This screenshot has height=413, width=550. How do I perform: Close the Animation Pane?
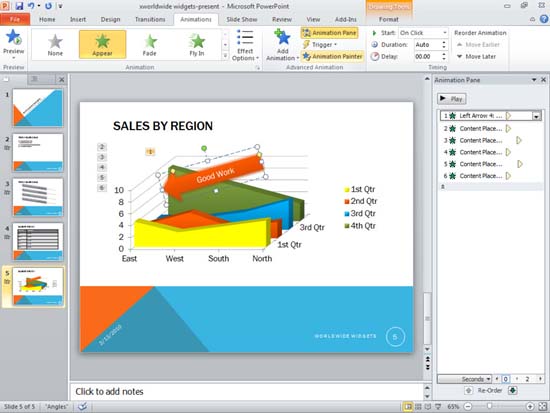543,80
